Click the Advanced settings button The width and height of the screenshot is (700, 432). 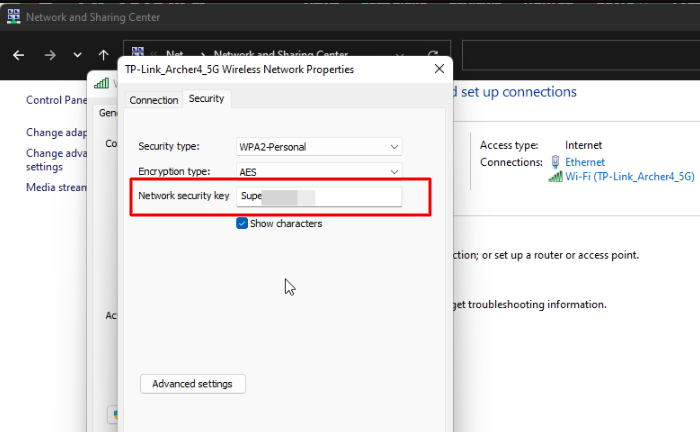192,384
